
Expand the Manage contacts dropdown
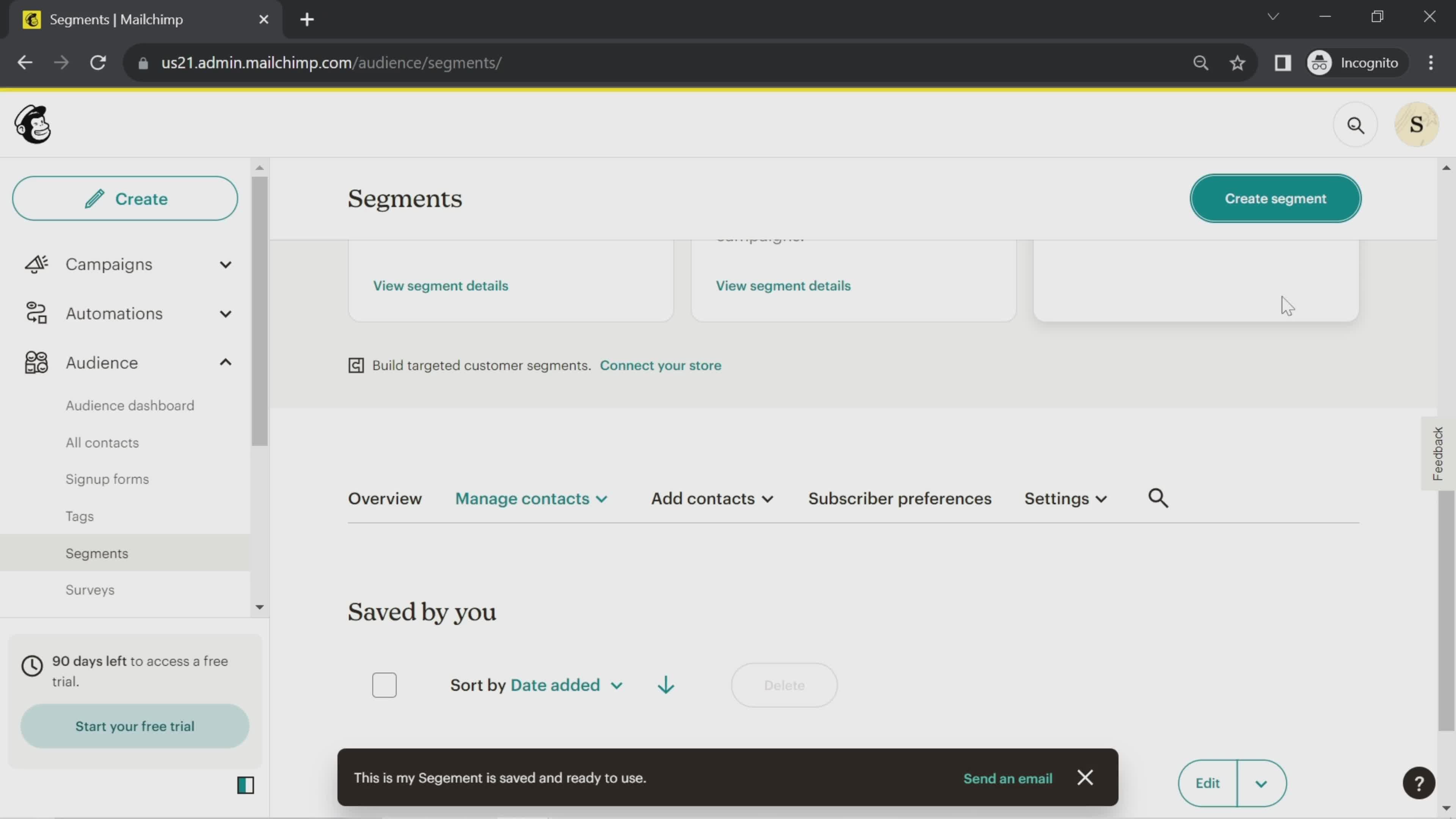pos(530,498)
